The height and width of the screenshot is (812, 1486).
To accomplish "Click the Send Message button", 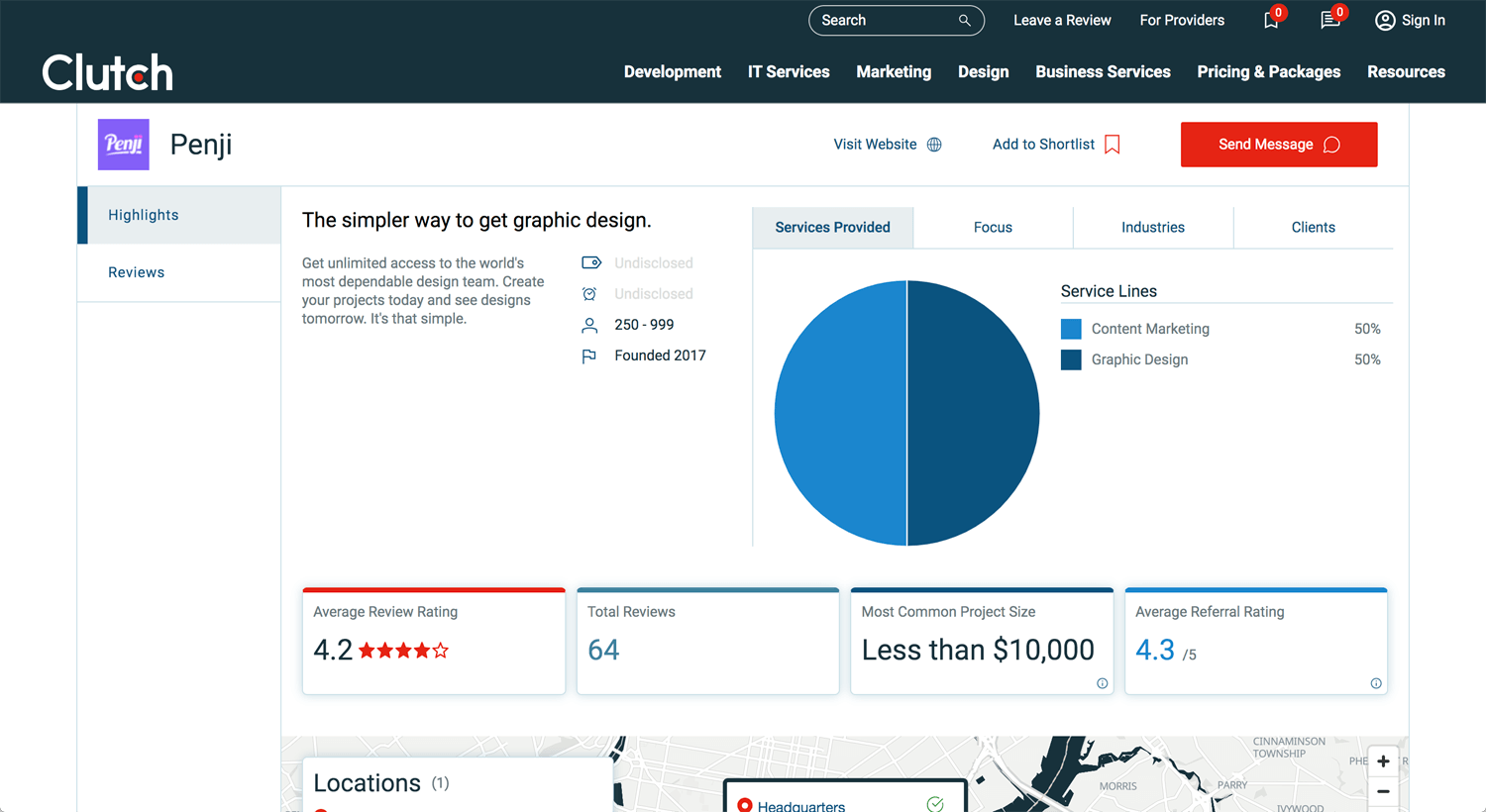I will pyautogui.click(x=1279, y=145).
